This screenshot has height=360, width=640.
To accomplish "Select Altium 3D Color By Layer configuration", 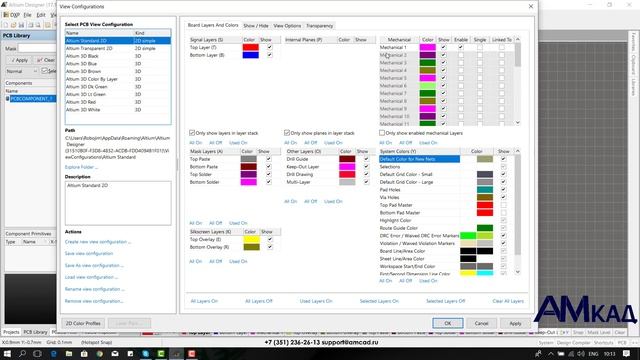I will click(x=118, y=79).
